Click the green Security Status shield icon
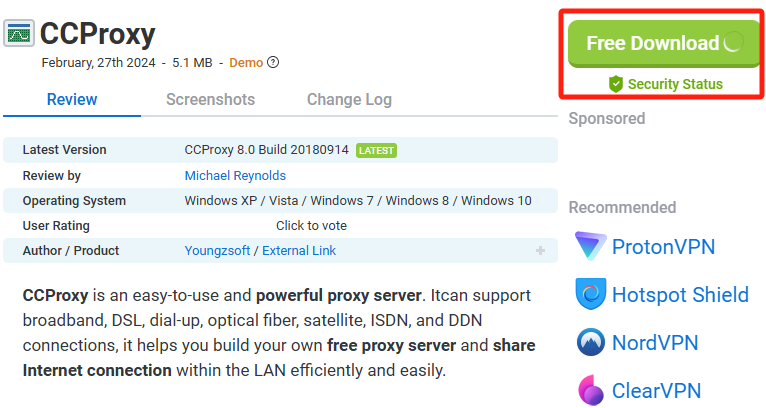Screen dimensions: 766x408 616,84
